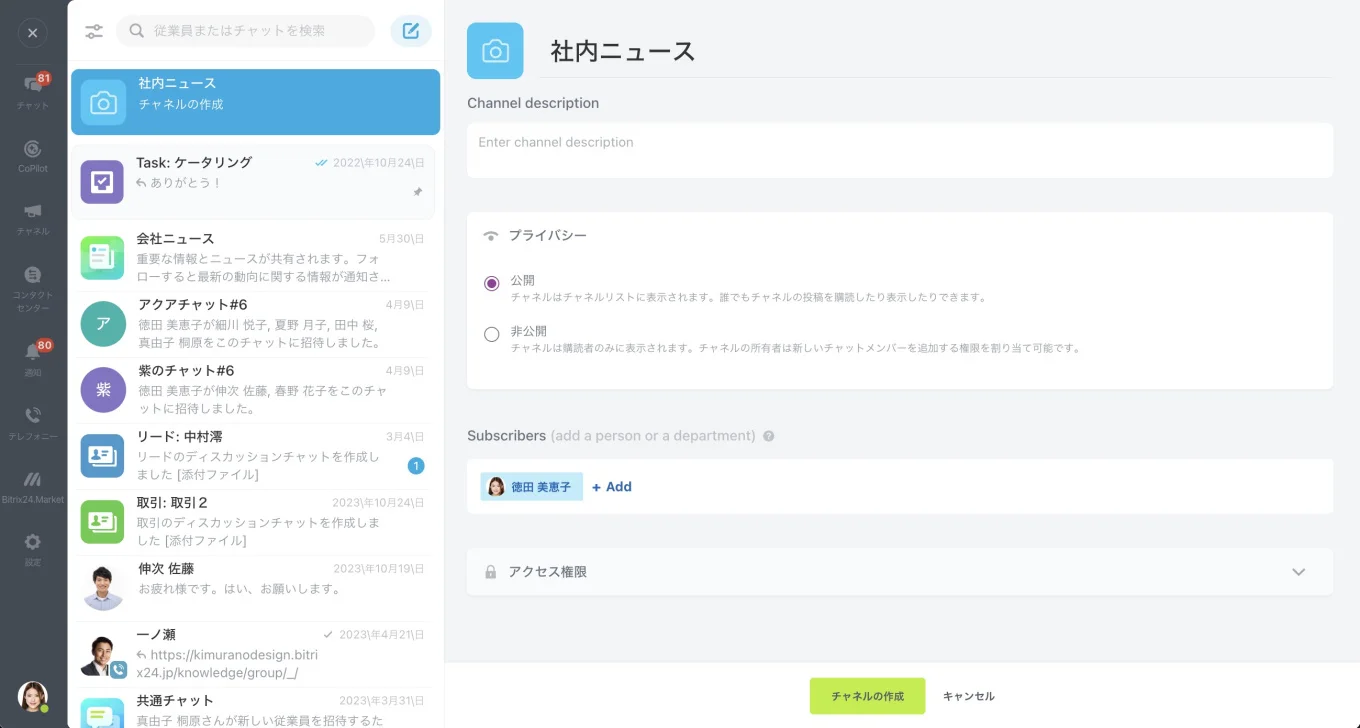Viewport: 1360px width, 728px height.
Task: Click the new chat compose icon
Action: 411,31
